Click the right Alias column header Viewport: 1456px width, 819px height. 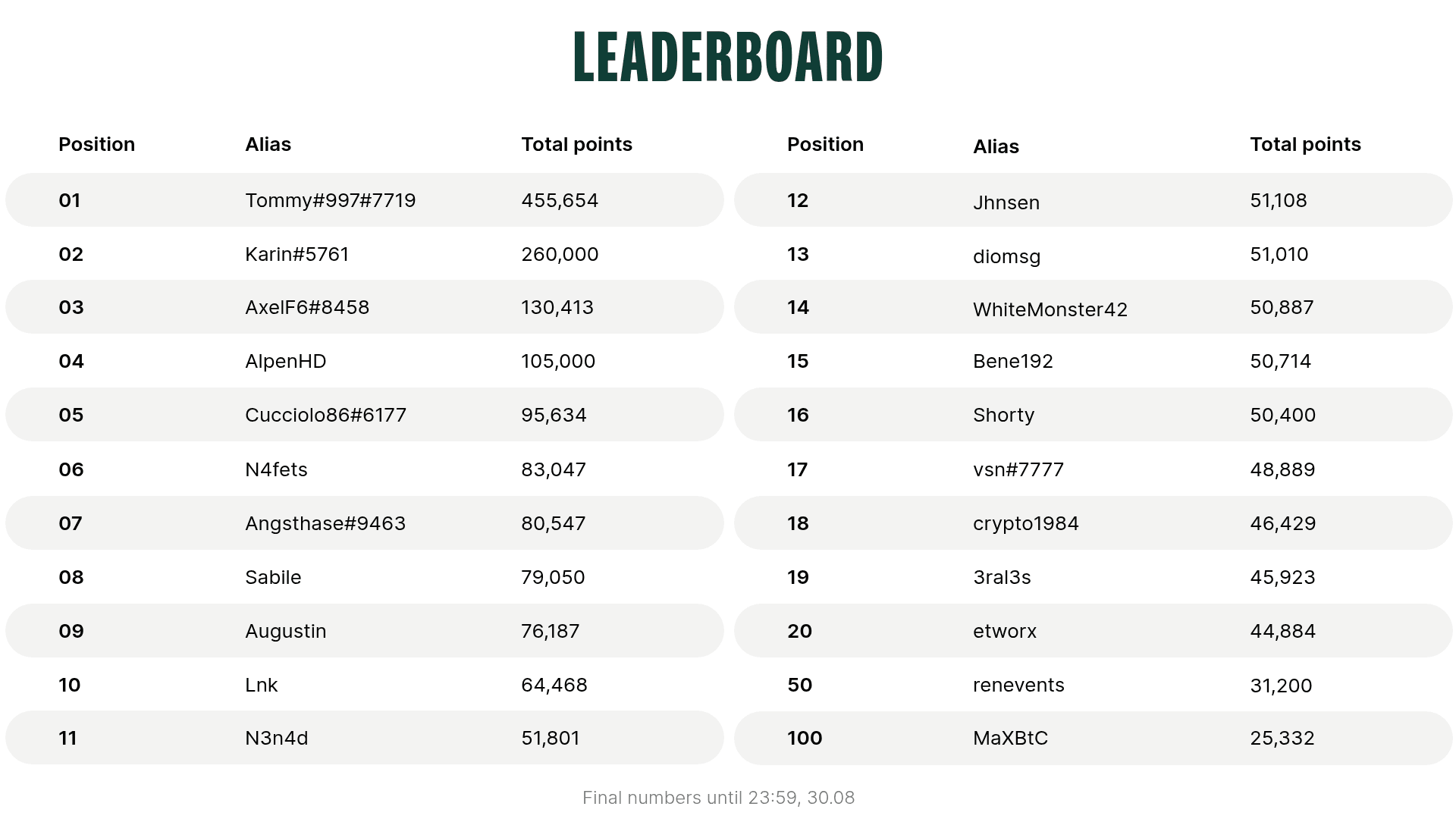pos(996,146)
